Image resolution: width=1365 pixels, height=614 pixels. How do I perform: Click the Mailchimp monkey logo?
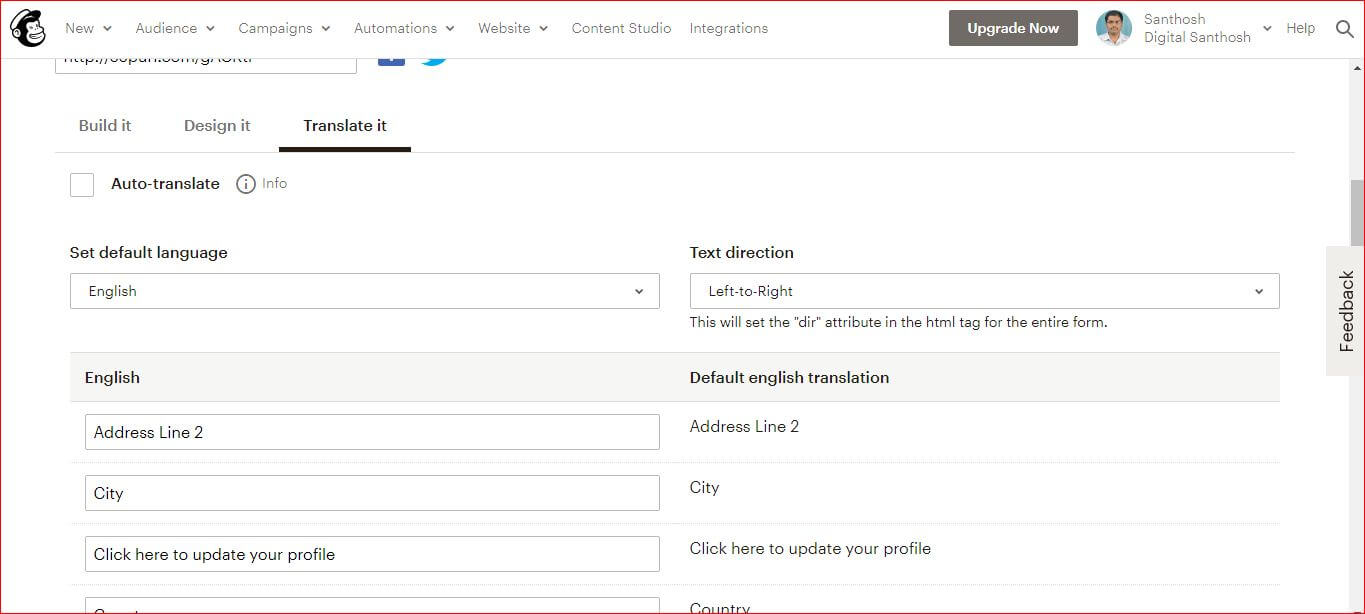[28, 28]
